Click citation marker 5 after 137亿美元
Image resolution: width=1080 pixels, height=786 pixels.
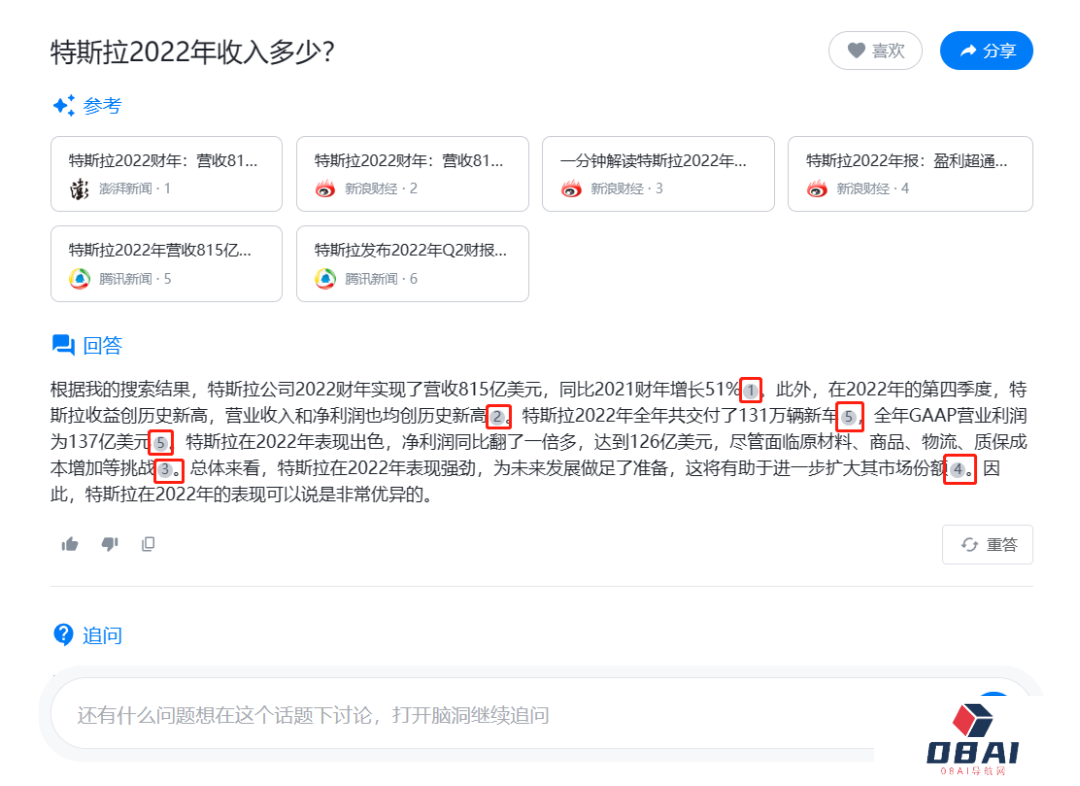(160, 442)
